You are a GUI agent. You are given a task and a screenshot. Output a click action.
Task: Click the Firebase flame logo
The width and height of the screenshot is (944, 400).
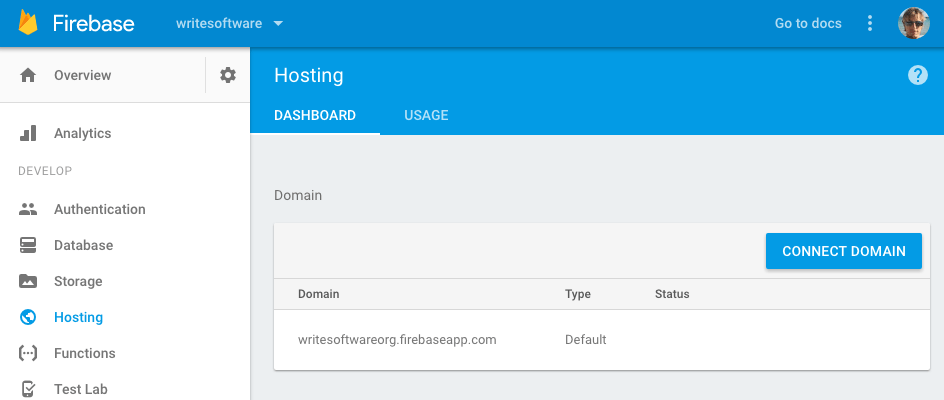pyautogui.click(x=28, y=23)
